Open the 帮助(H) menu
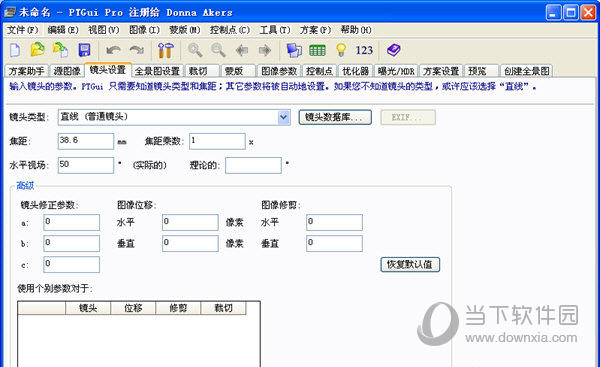Viewport: 600px width, 367px height. [x=356, y=30]
